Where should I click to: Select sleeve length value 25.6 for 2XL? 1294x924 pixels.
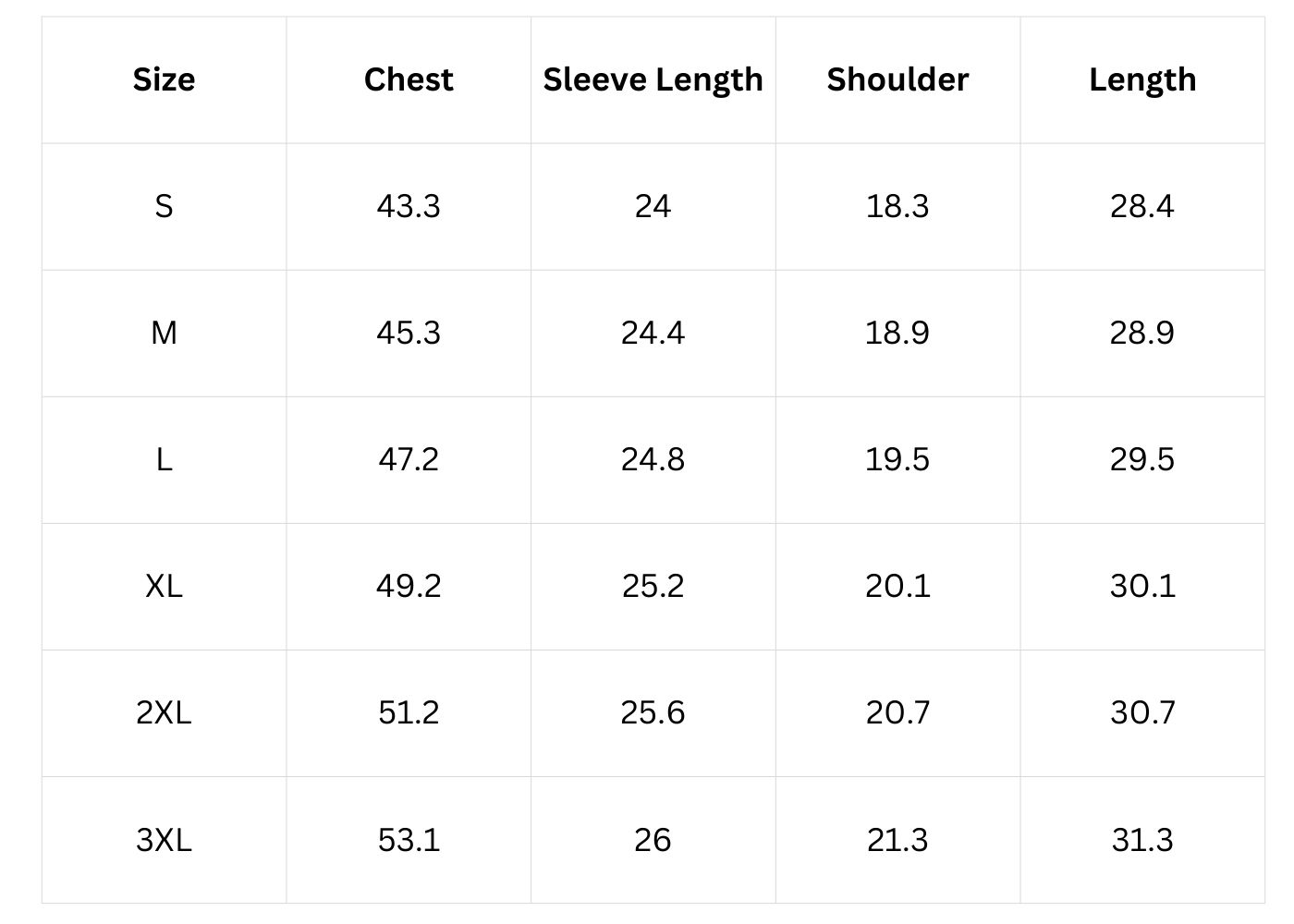point(653,712)
